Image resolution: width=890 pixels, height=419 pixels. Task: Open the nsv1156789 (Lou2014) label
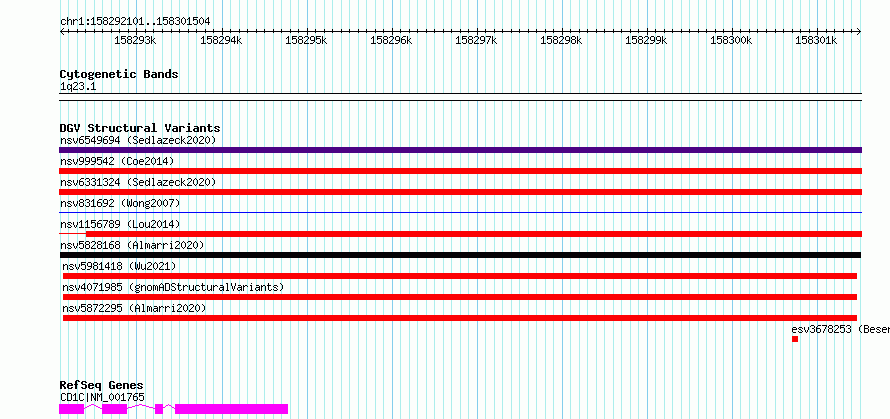[x=120, y=224]
